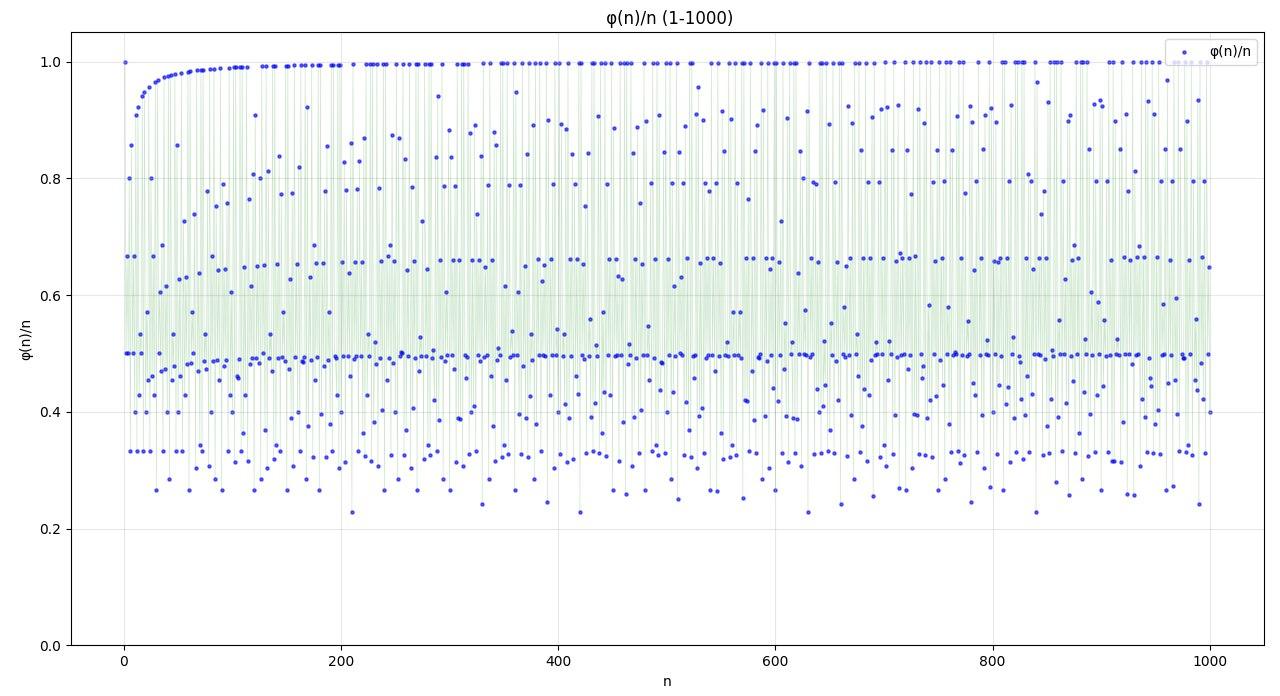
Task: Select the 1000 tick label on the x-axis
Action: click(x=1210, y=661)
